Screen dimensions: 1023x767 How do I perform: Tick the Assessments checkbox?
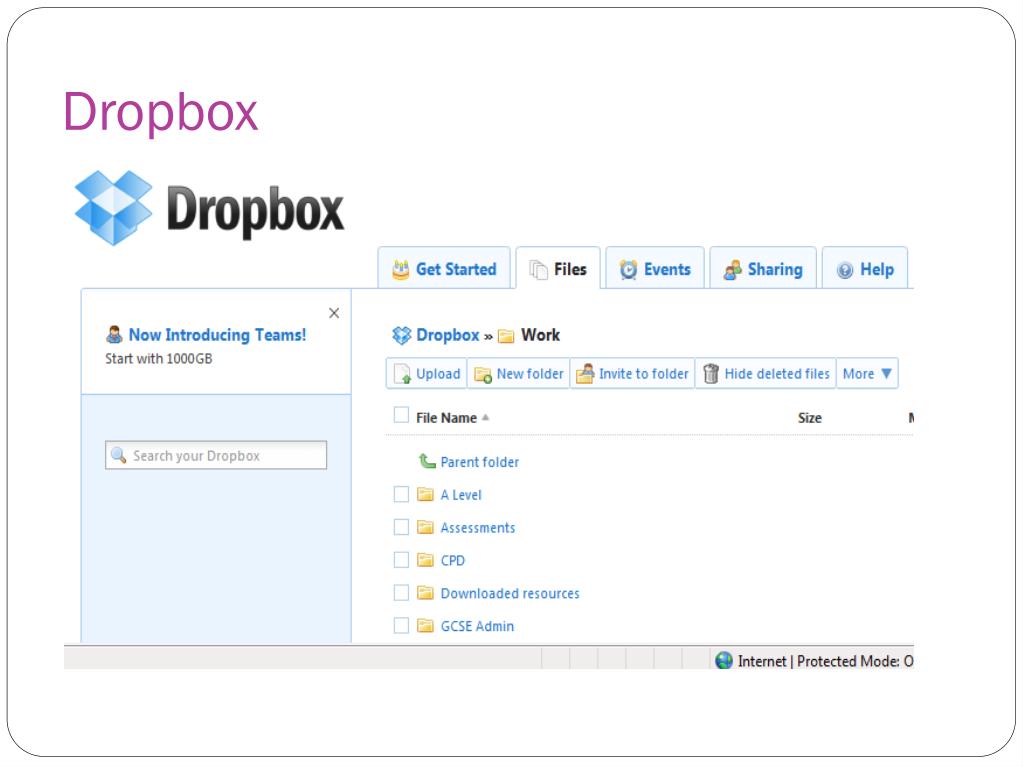point(401,527)
